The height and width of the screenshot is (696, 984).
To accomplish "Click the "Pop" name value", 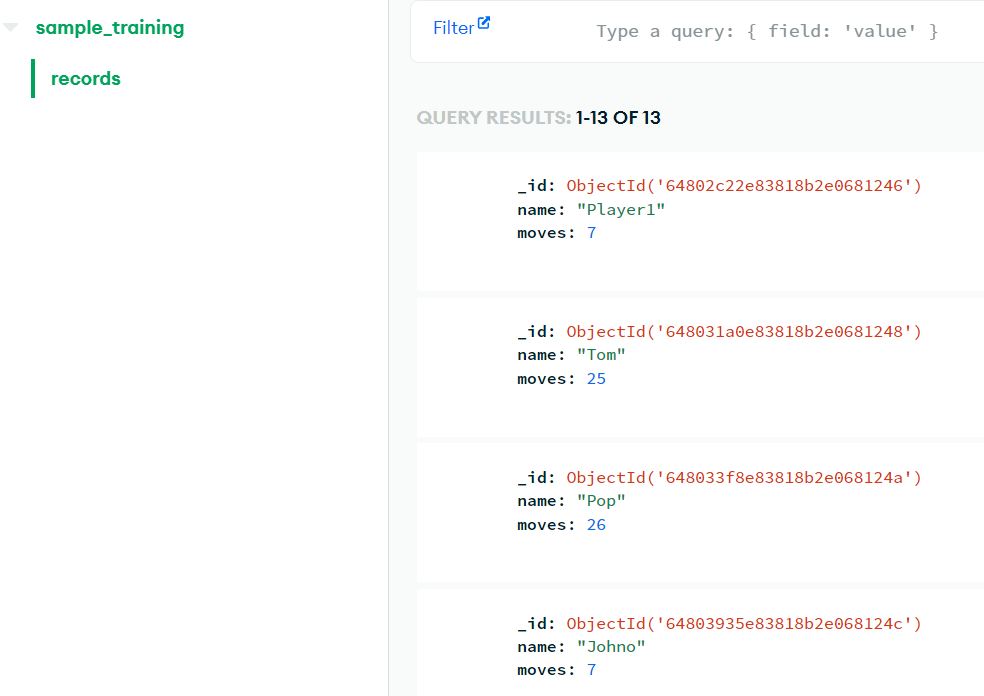I will [601, 501].
